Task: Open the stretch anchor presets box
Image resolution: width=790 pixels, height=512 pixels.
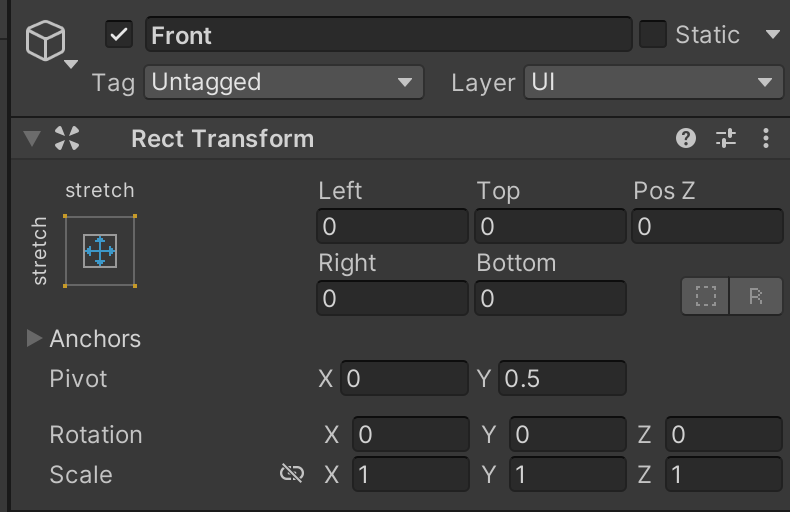Action: pos(100,250)
